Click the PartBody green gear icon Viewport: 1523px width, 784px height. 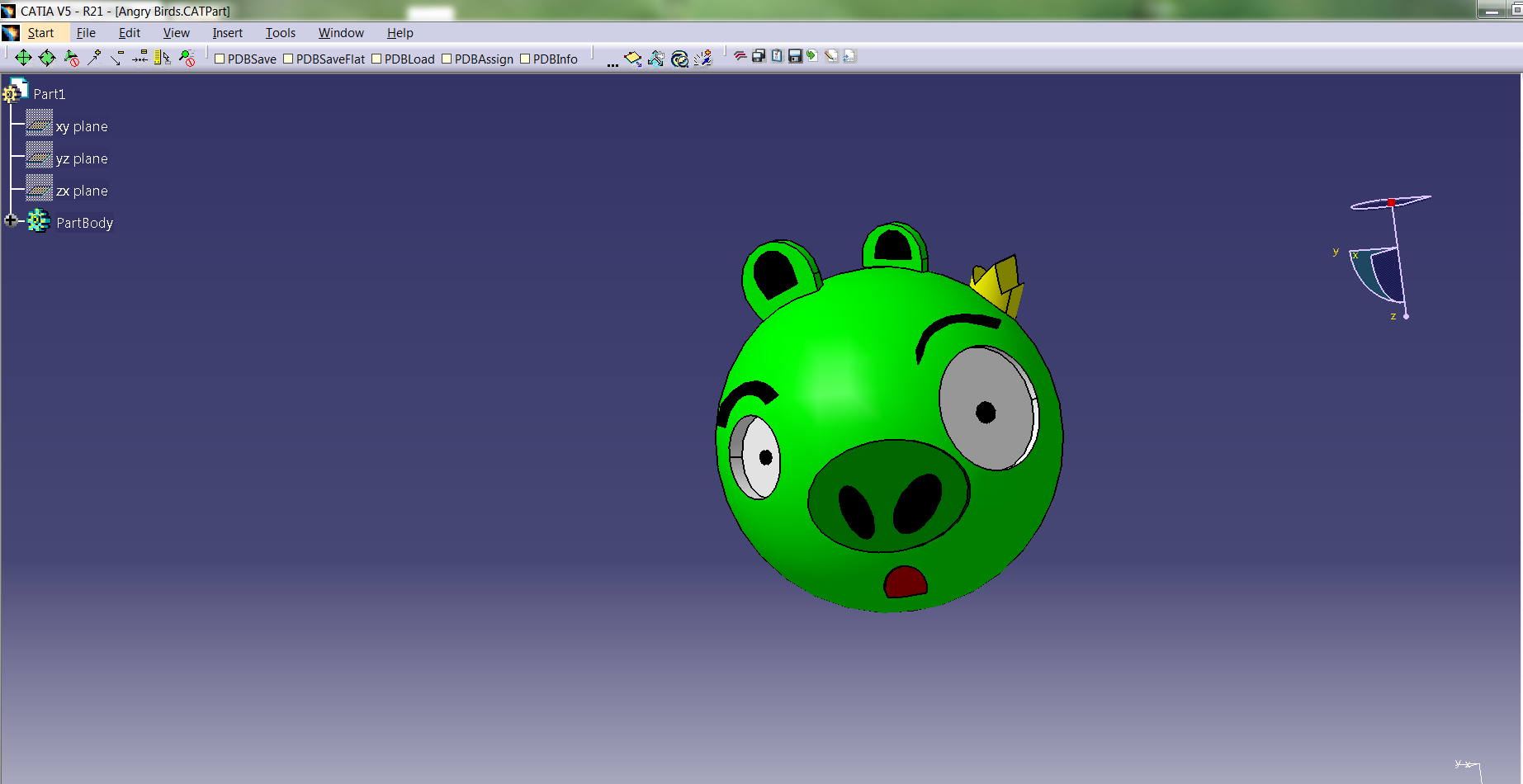[x=38, y=221]
